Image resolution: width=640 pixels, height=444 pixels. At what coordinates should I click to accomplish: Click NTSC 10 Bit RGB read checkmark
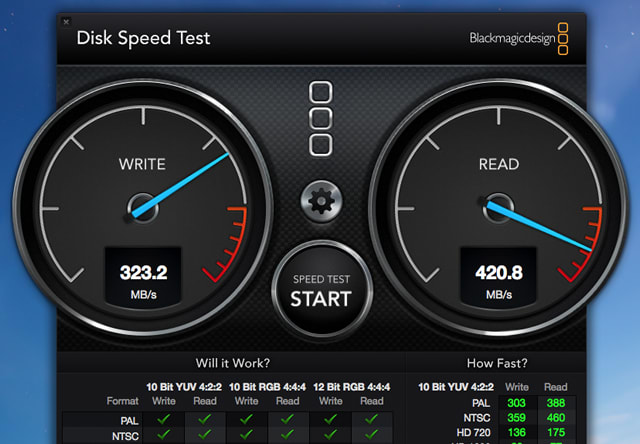click(x=287, y=434)
